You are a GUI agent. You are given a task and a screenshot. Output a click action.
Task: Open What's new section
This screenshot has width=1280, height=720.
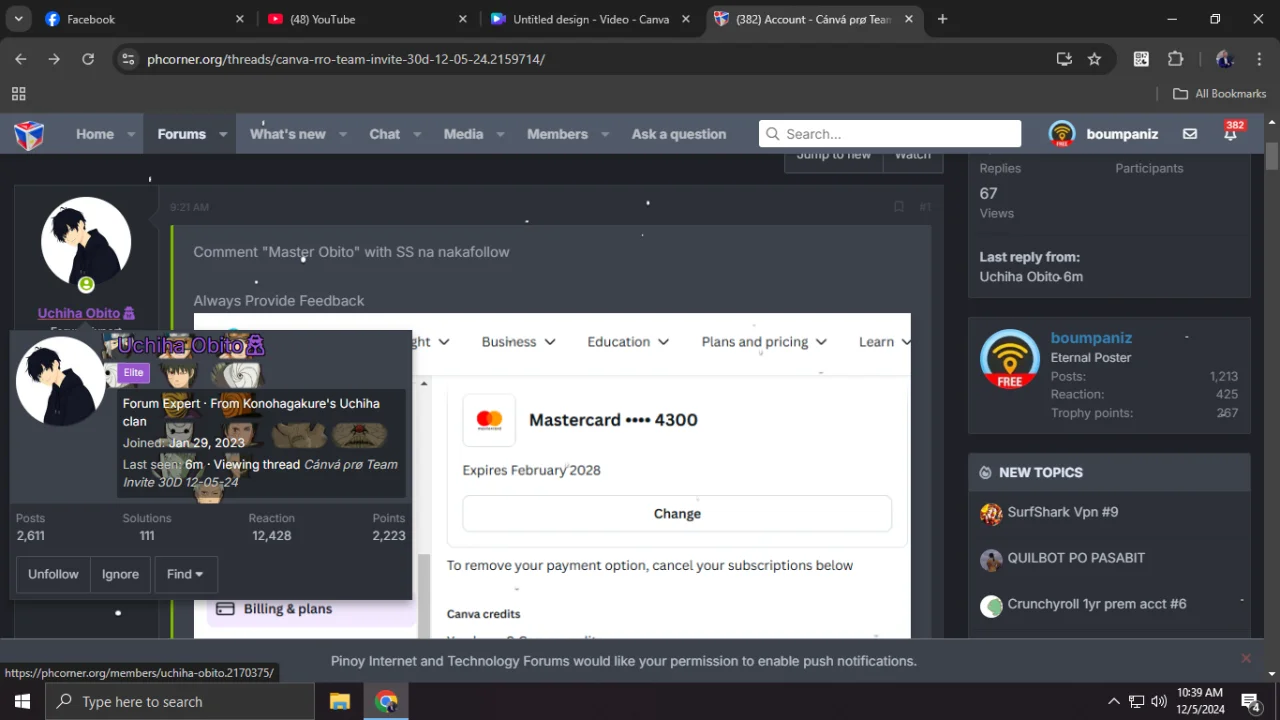coord(288,134)
